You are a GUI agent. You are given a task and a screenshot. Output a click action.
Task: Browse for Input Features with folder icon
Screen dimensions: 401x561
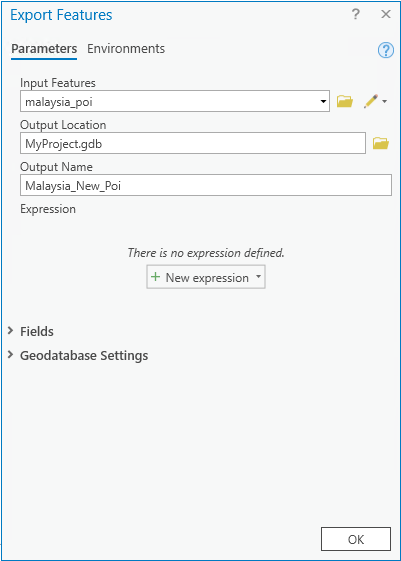pos(345,101)
